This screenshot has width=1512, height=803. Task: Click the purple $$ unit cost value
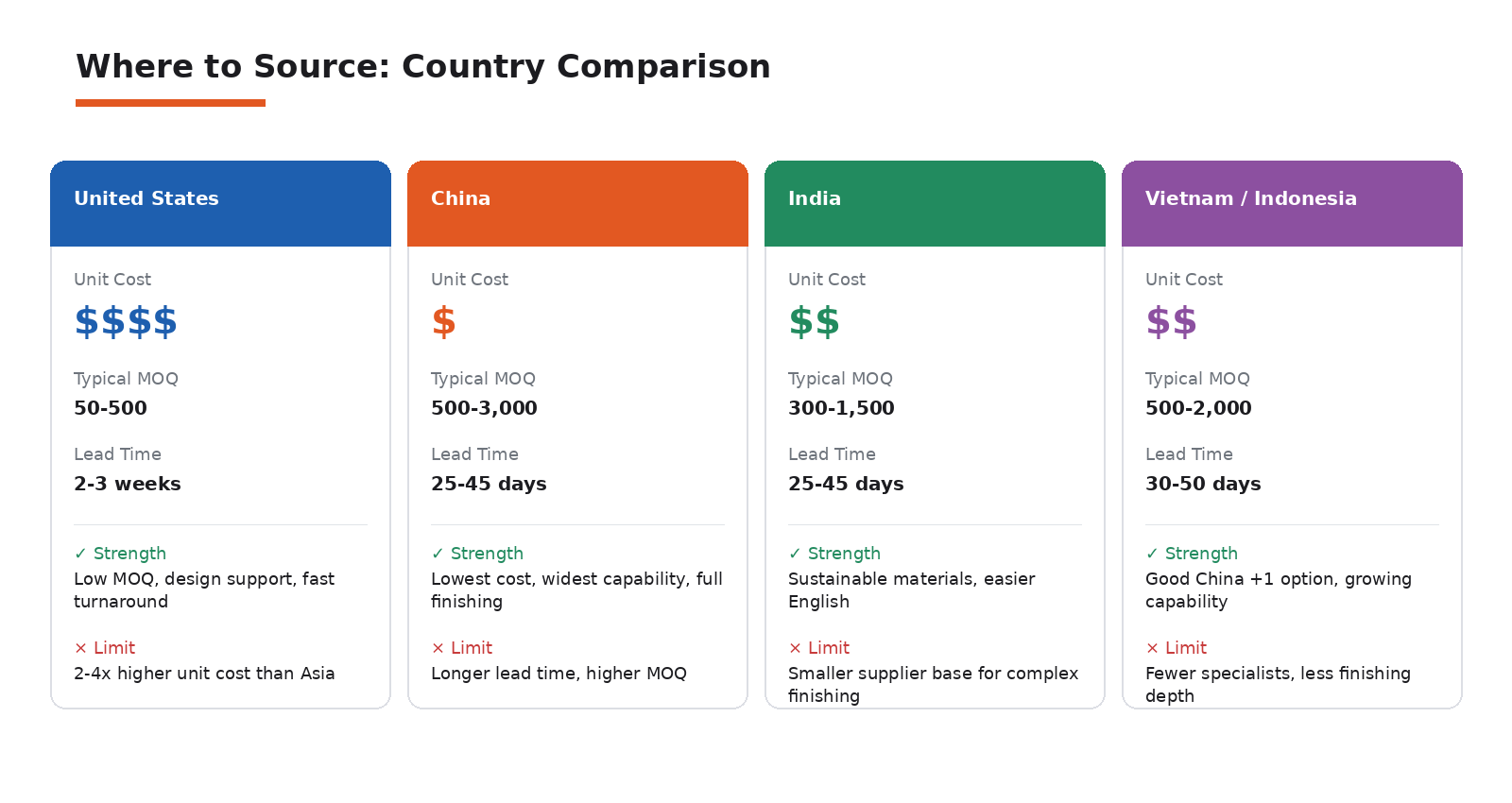pyautogui.click(x=1171, y=322)
